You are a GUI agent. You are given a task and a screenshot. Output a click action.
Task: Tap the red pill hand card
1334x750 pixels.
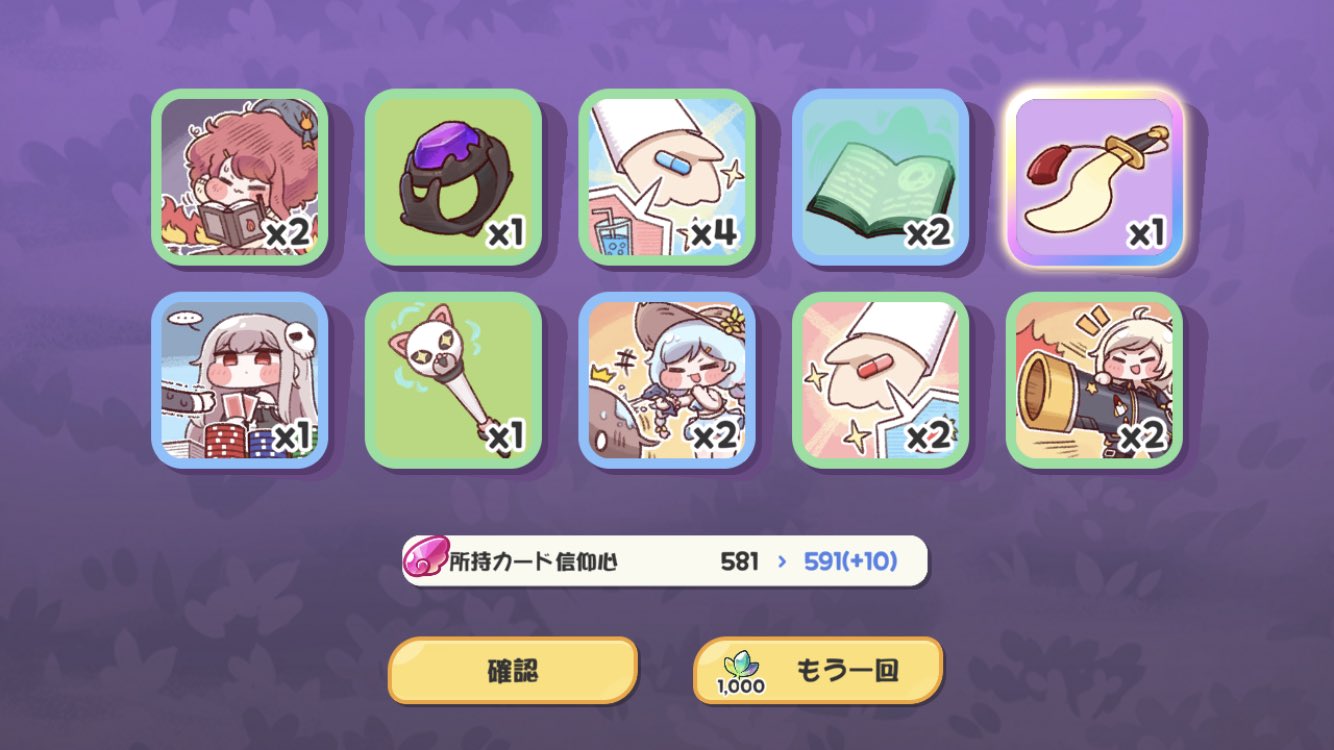click(x=880, y=380)
